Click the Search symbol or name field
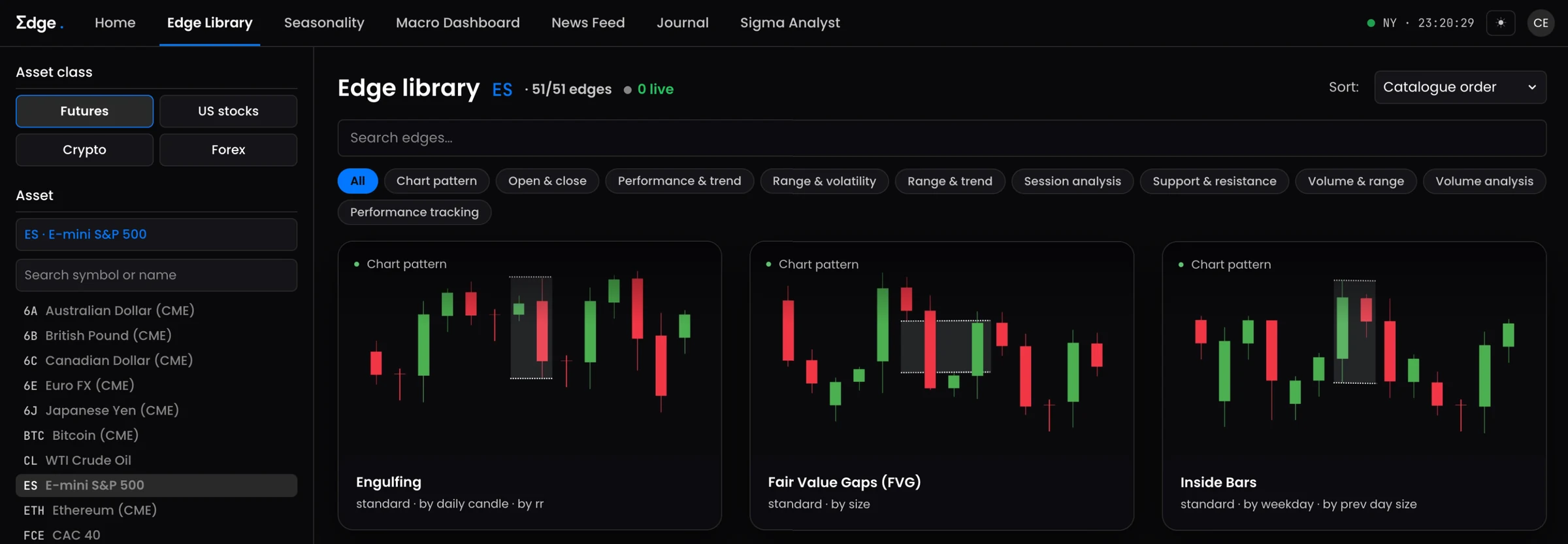Viewport: 1568px width, 544px height. [156, 275]
